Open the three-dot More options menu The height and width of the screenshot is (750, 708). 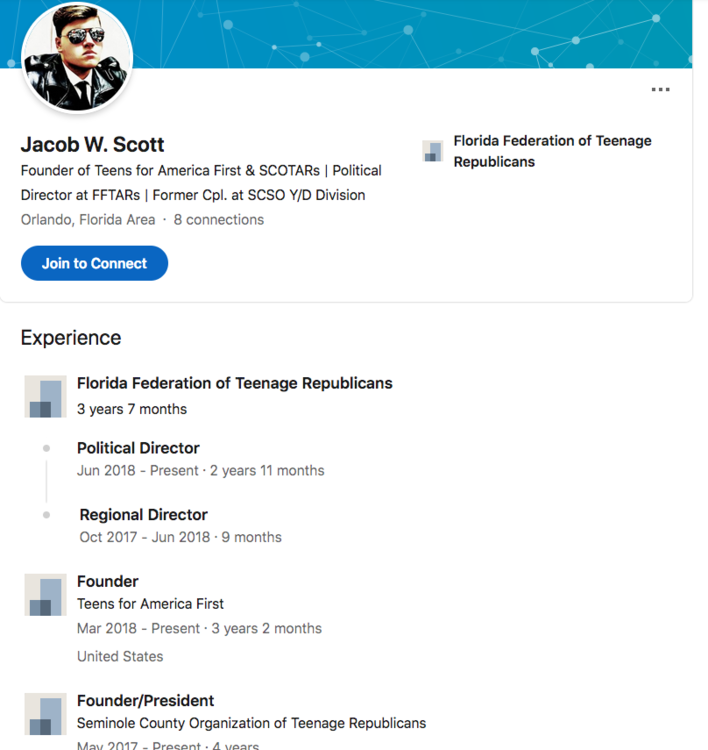coord(660,90)
